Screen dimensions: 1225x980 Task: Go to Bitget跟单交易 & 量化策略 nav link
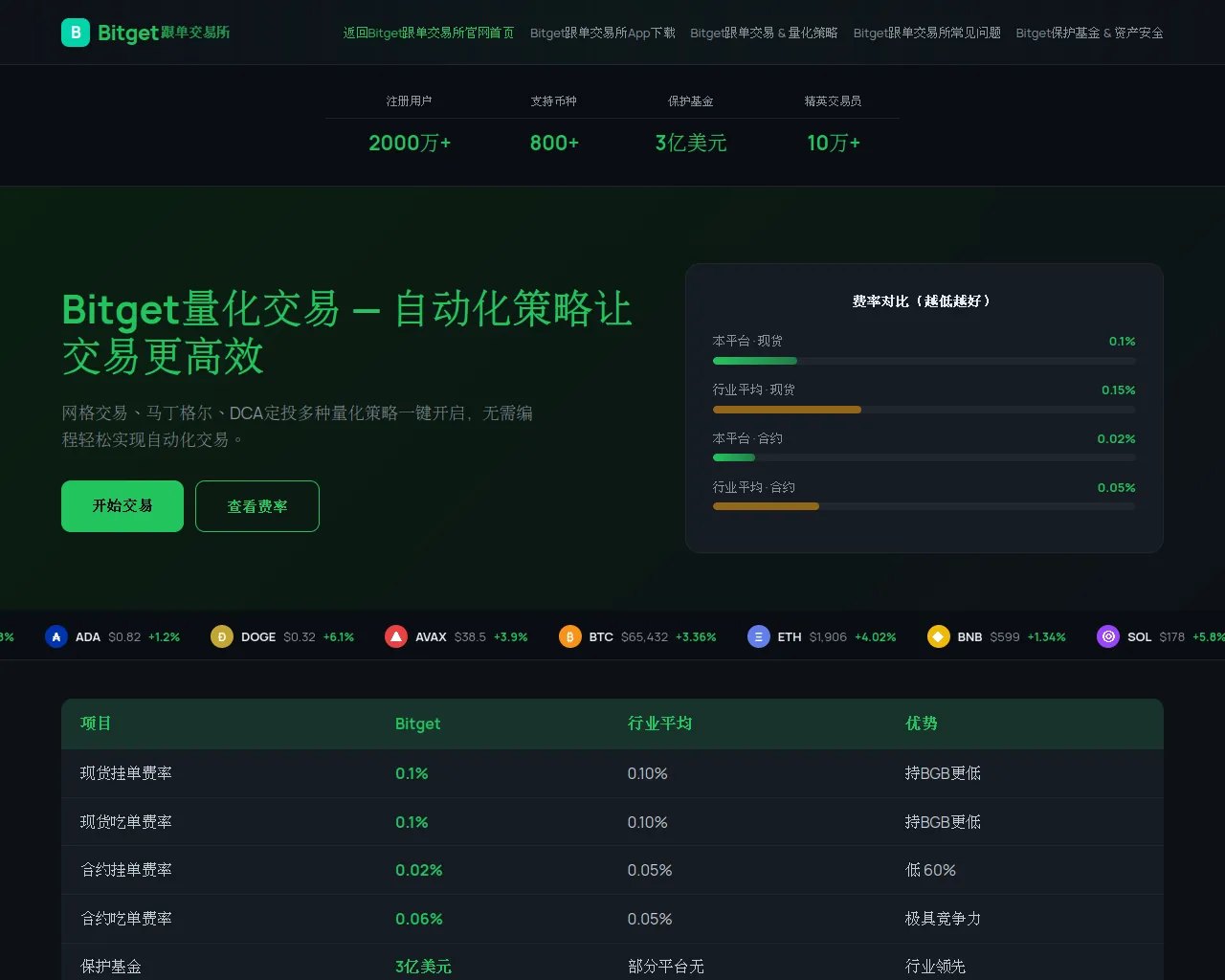click(x=764, y=33)
